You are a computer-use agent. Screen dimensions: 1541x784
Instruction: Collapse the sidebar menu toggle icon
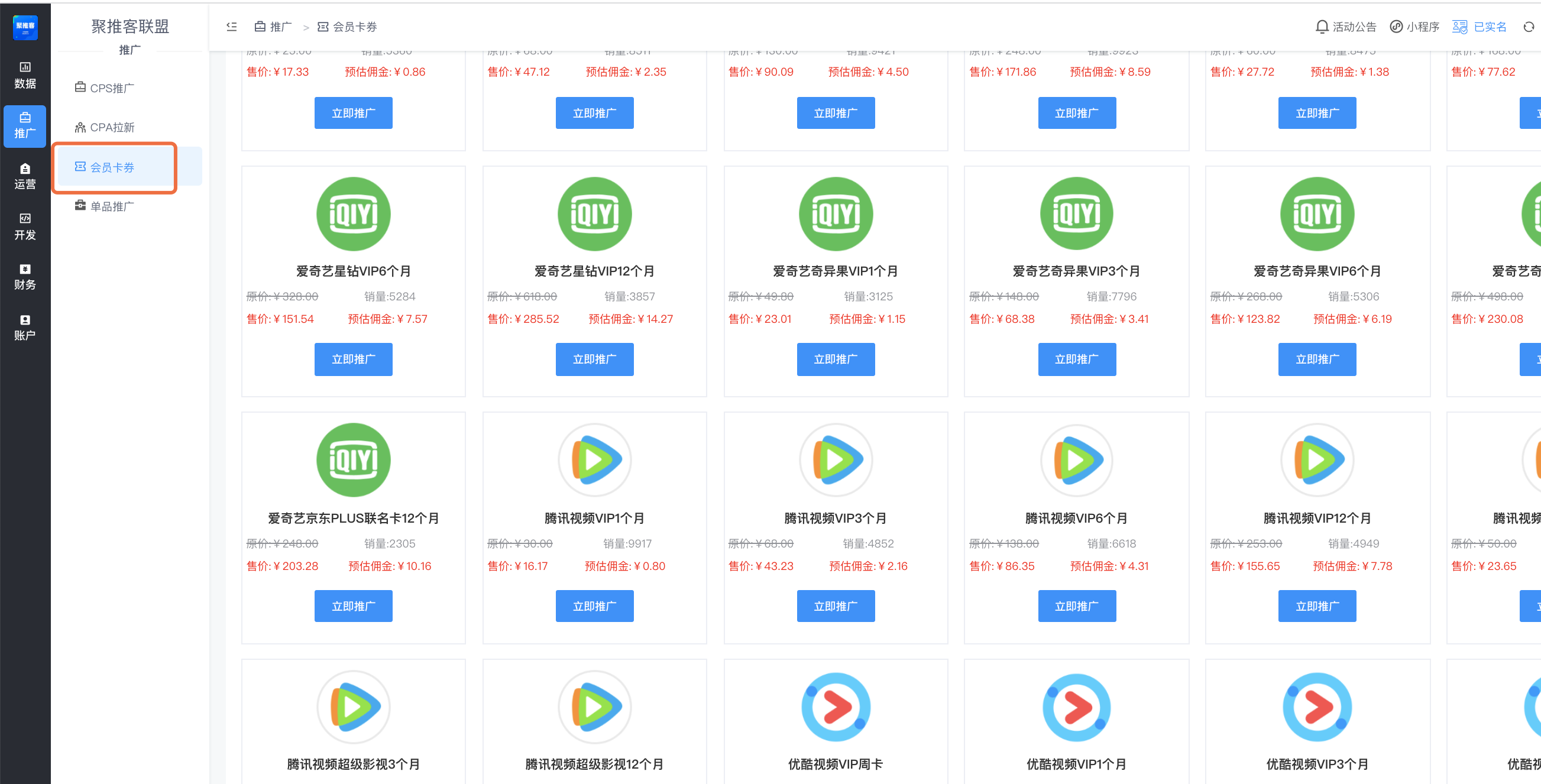point(232,27)
